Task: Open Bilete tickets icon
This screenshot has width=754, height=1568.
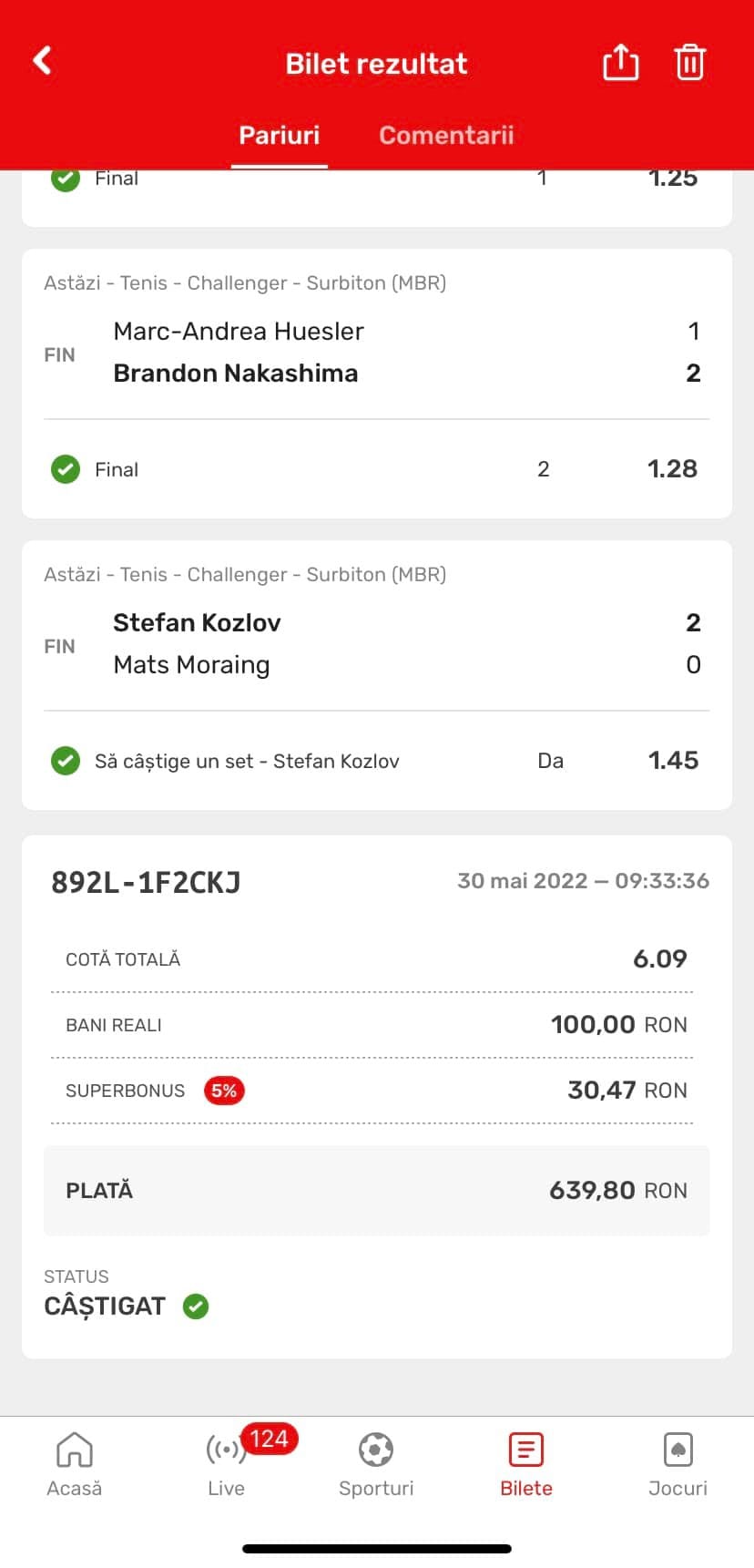Action: click(x=526, y=1449)
